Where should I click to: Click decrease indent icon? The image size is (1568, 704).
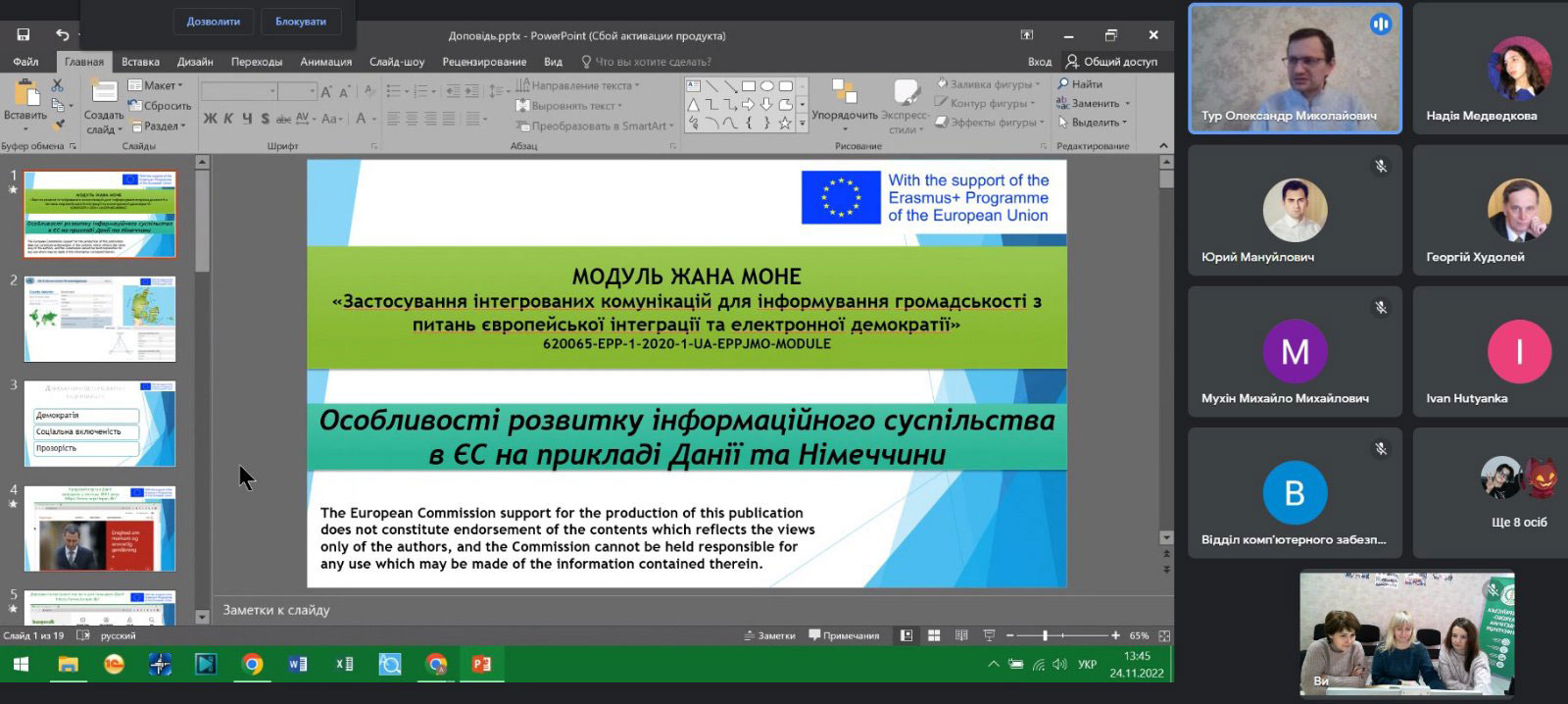pos(454,91)
